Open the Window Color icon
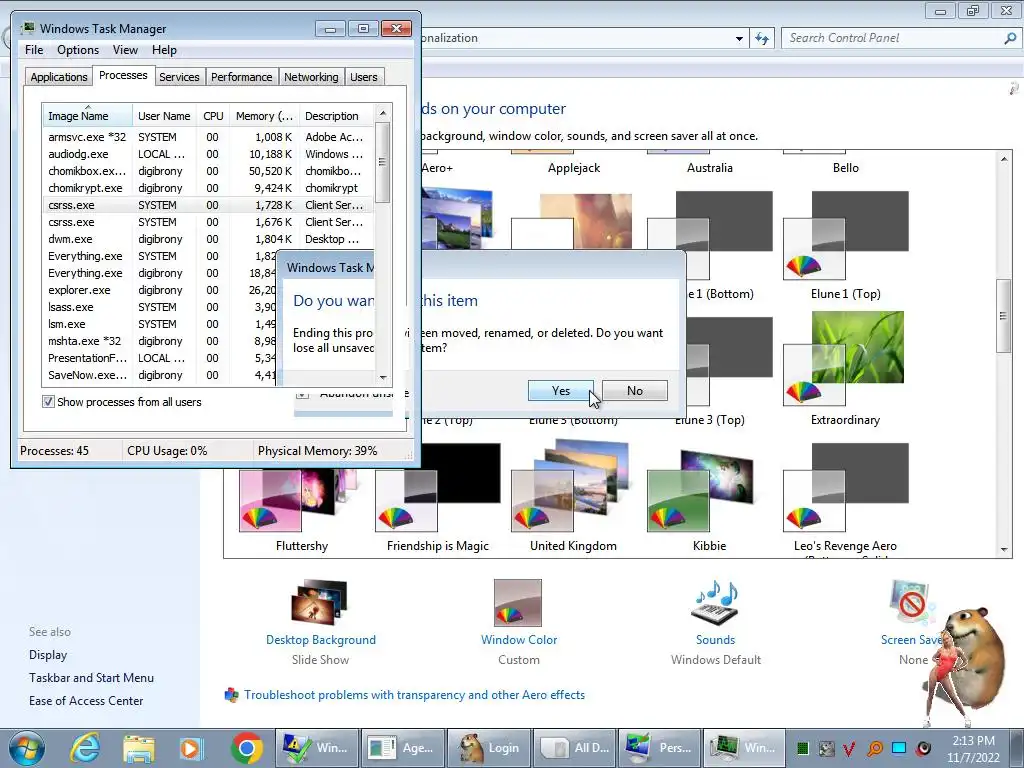1024x768 pixels. (518, 602)
